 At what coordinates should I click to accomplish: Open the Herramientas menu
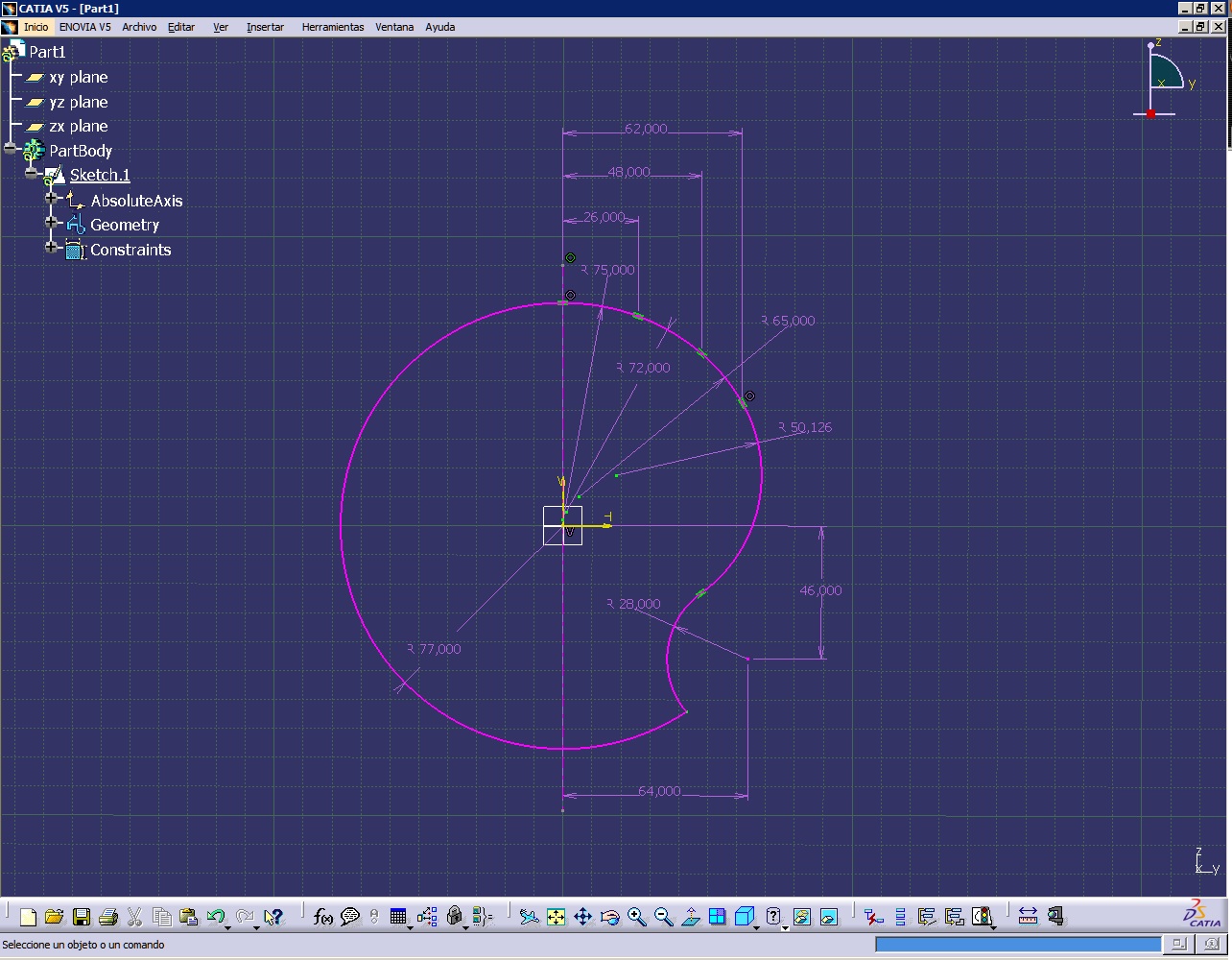pyautogui.click(x=333, y=27)
